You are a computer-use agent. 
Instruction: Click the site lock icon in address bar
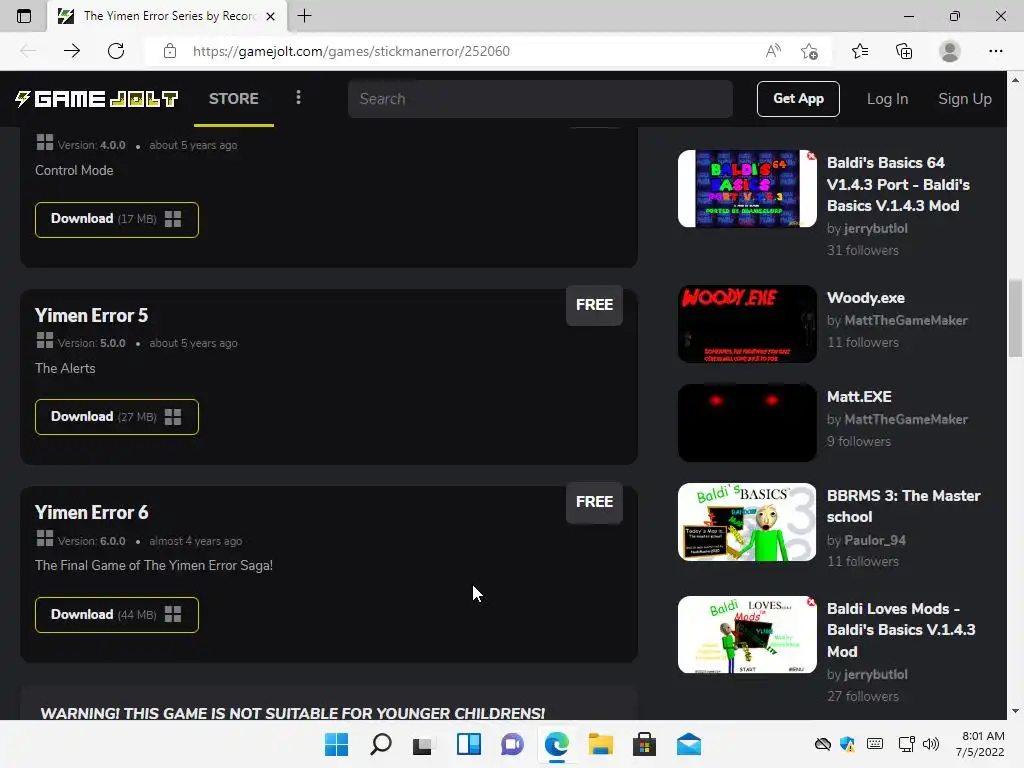point(170,51)
